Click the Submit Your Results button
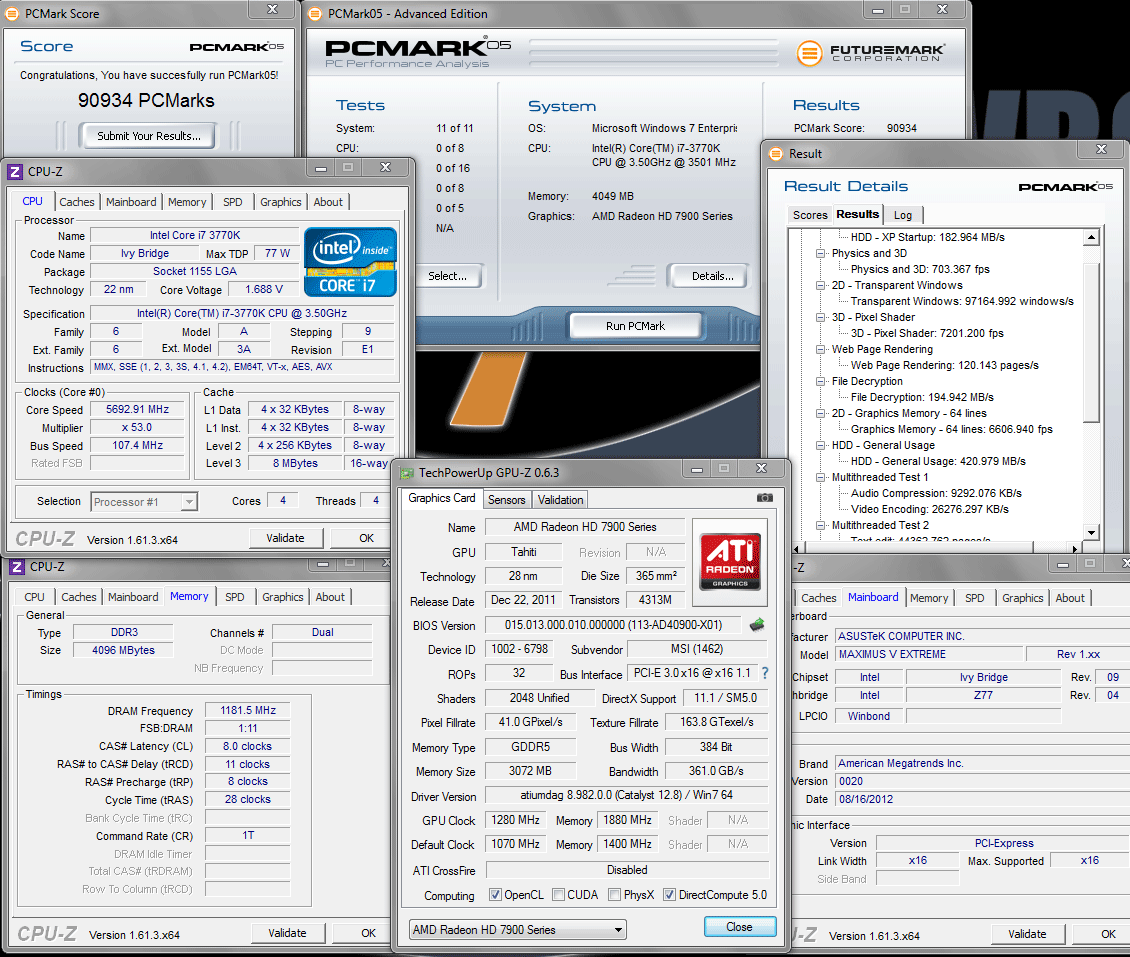1130x957 pixels. tap(149, 136)
